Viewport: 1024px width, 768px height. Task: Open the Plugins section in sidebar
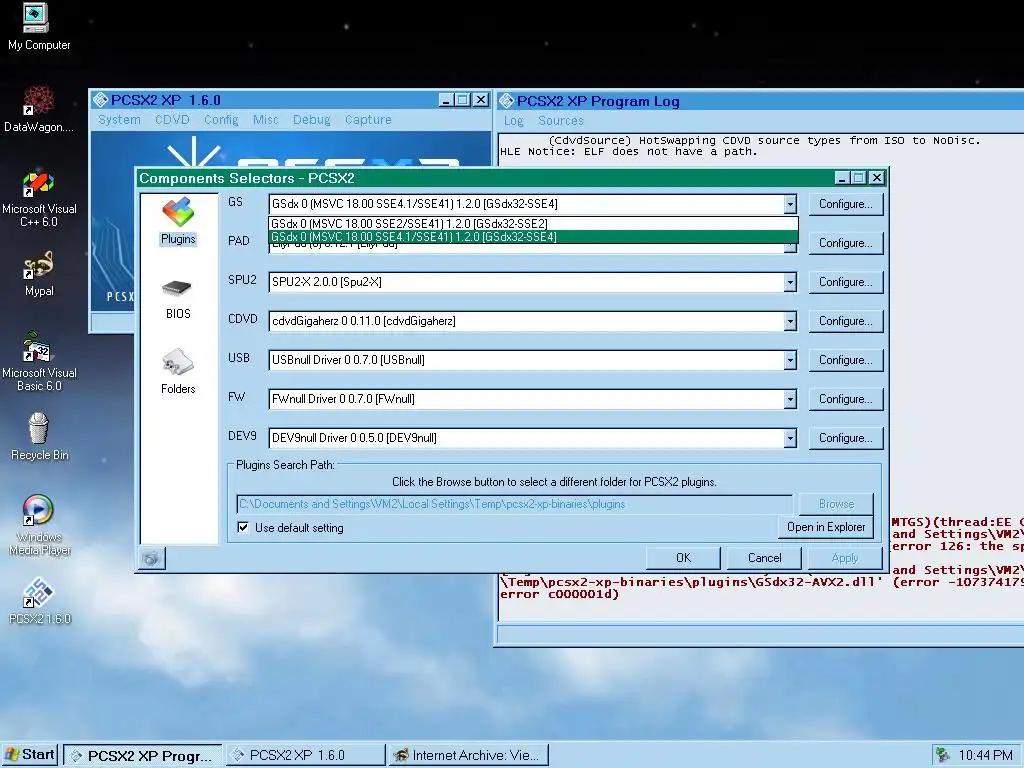pyautogui.click(x=178, y=221)
